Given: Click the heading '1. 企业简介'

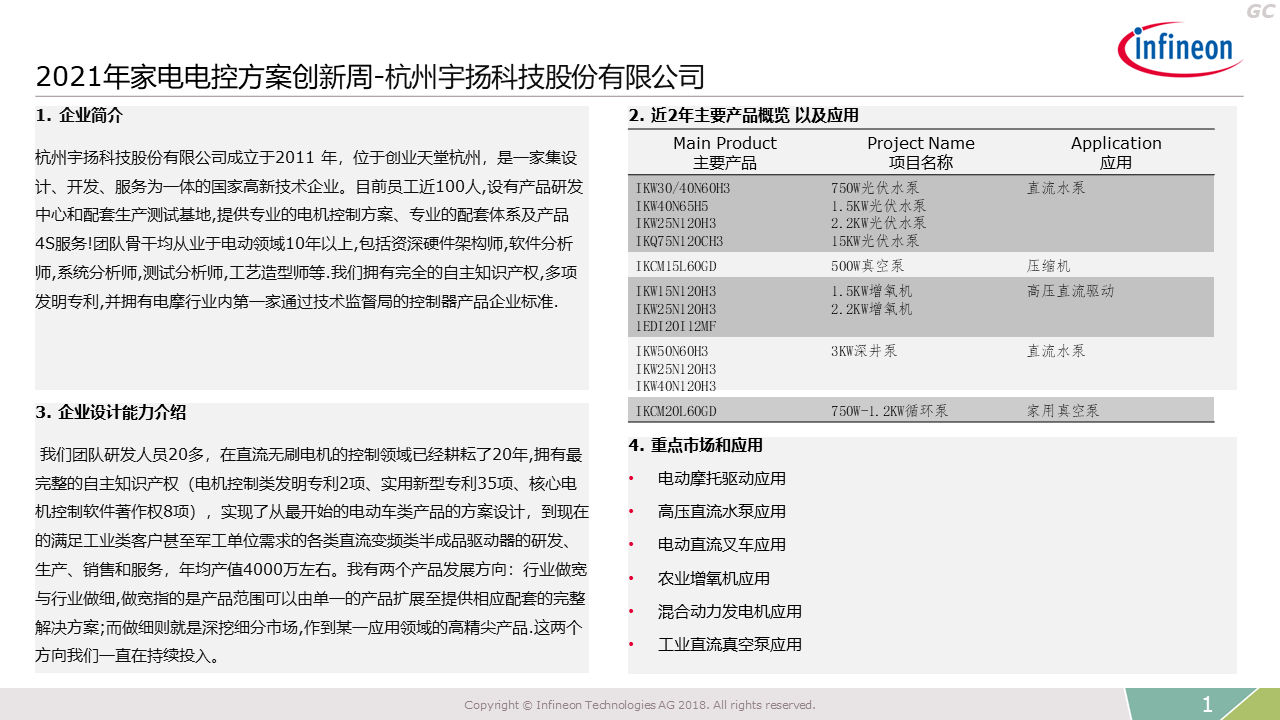Looking at the screenshot, I should (79, 115).
